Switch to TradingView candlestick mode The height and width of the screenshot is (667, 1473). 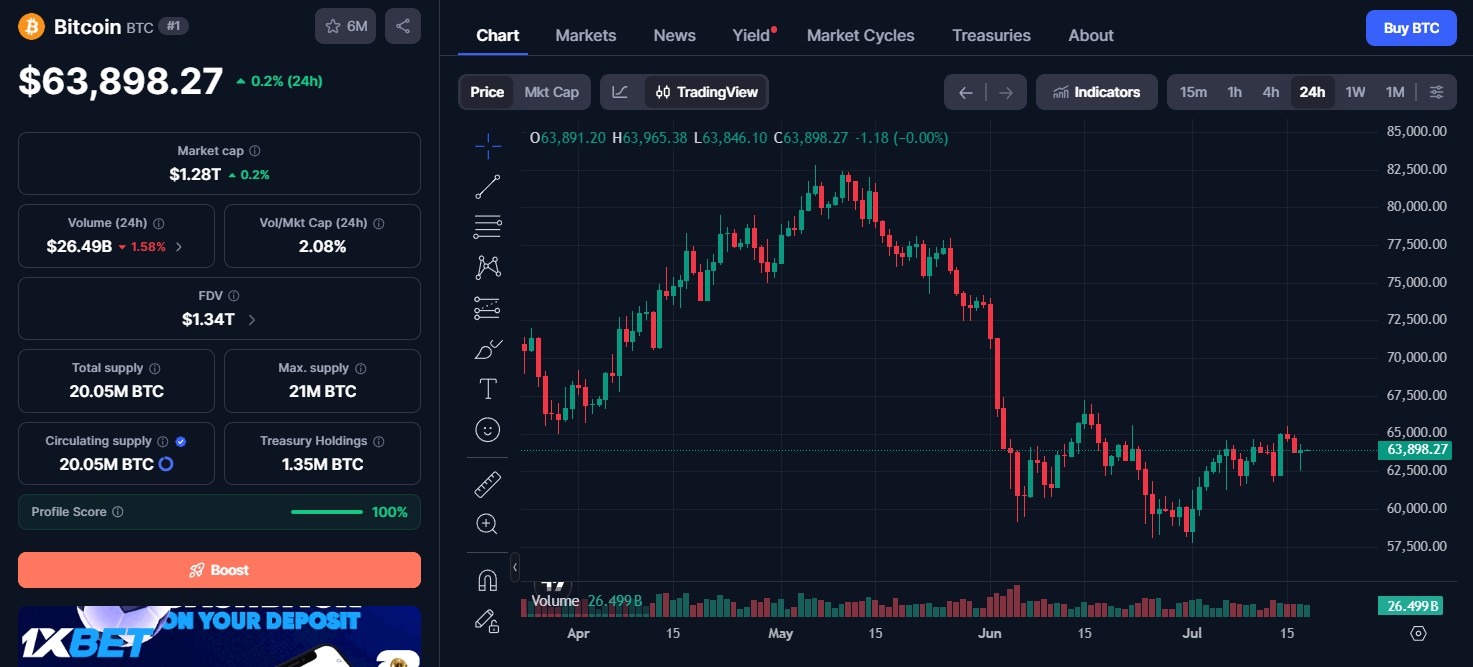[x=706, y=92]
